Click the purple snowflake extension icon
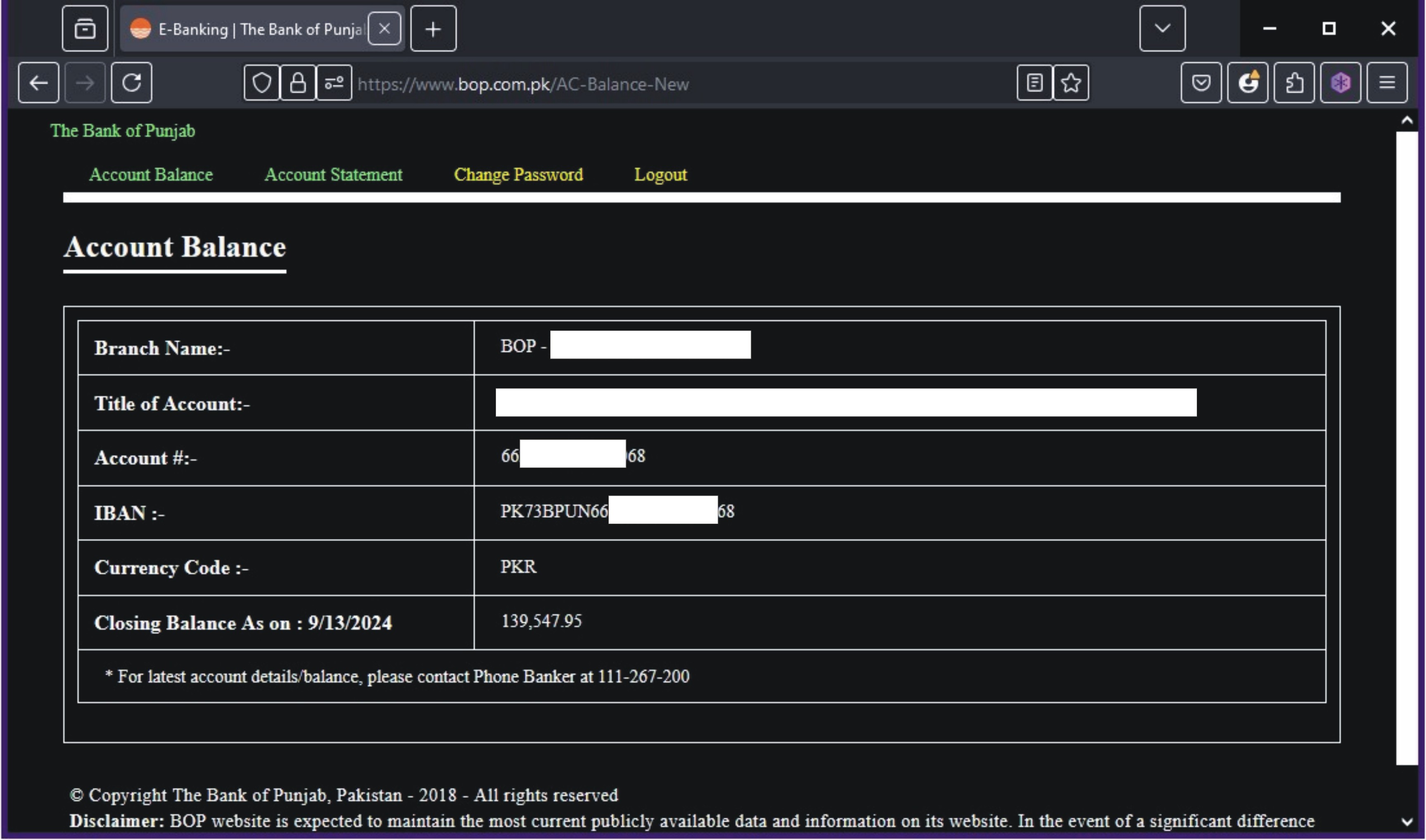Viewport: 1426px width, 840px height. [x=1340, y=83]
